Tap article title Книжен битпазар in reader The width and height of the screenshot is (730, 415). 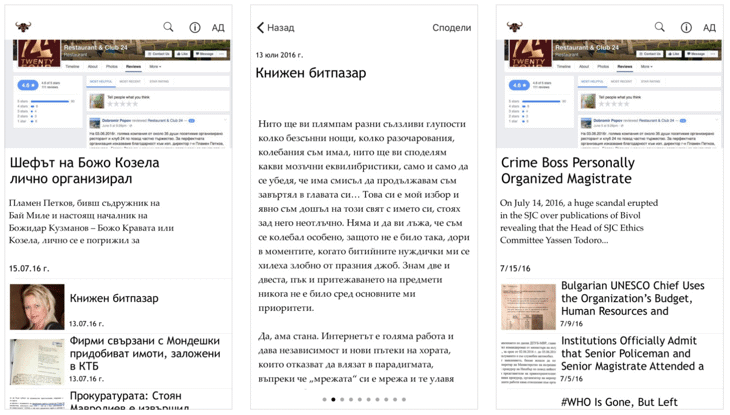pyautogui.click(x=311, y=73)
